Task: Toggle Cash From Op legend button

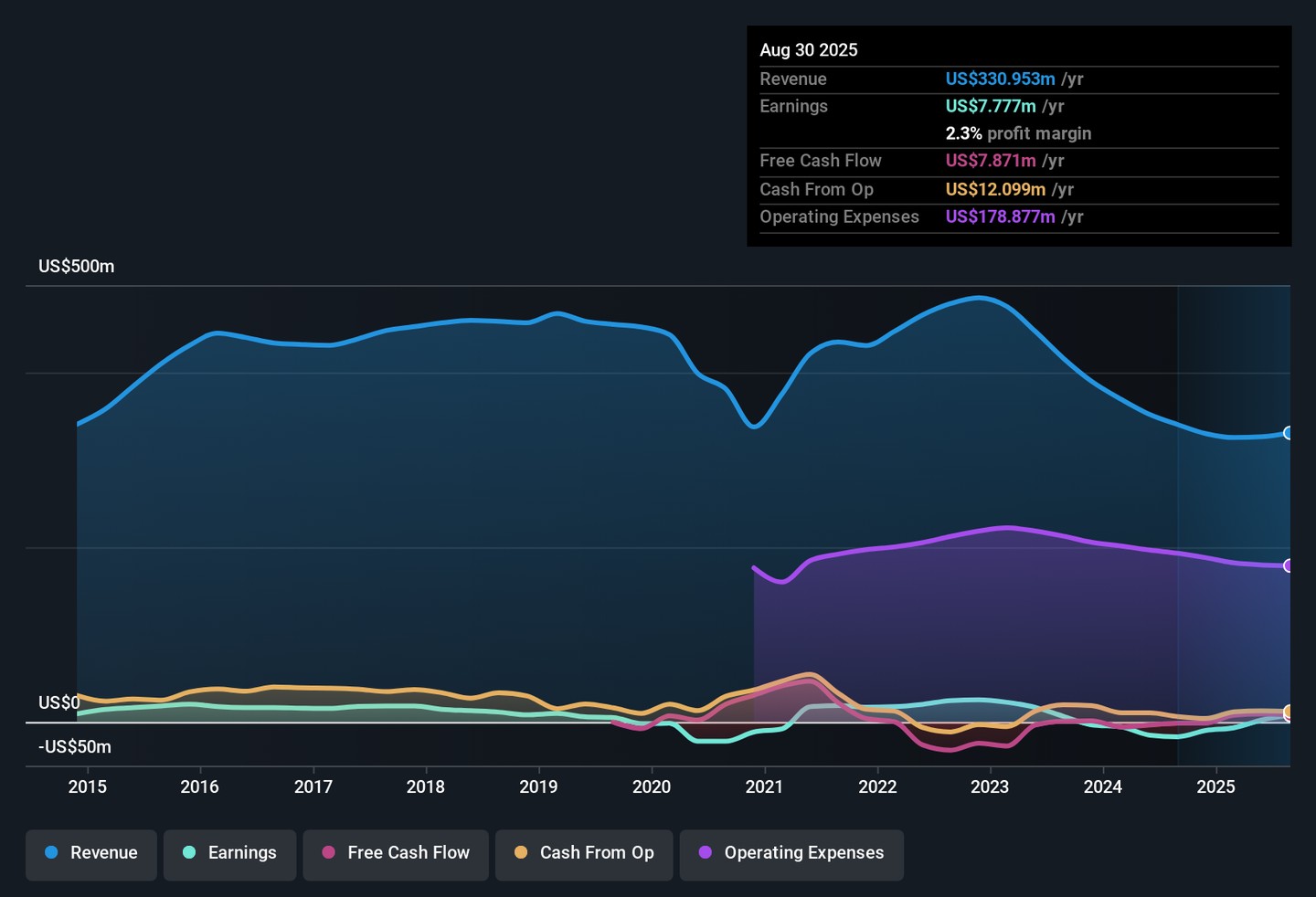Action: (584, 853)
